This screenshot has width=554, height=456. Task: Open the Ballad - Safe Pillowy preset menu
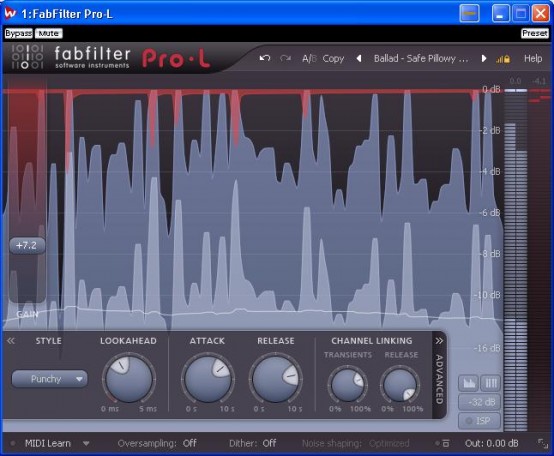click(x=421, y=58)
